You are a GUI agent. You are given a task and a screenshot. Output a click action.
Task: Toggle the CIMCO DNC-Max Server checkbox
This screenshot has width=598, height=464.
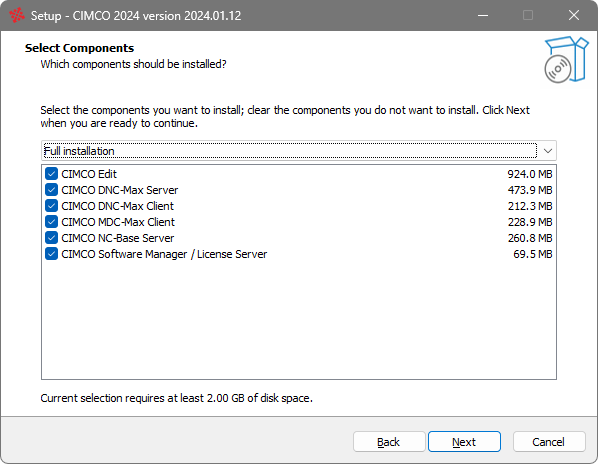51,190
